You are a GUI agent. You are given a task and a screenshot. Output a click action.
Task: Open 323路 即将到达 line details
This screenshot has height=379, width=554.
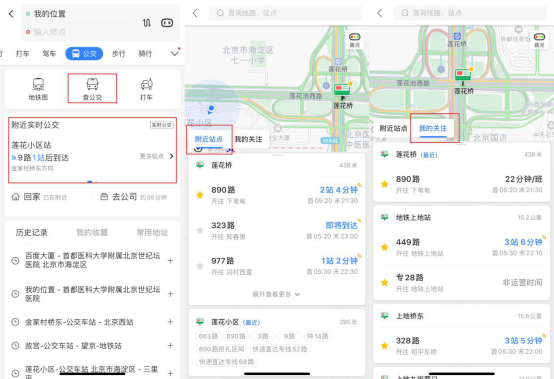pyautogui.click(x=277, y=230)
